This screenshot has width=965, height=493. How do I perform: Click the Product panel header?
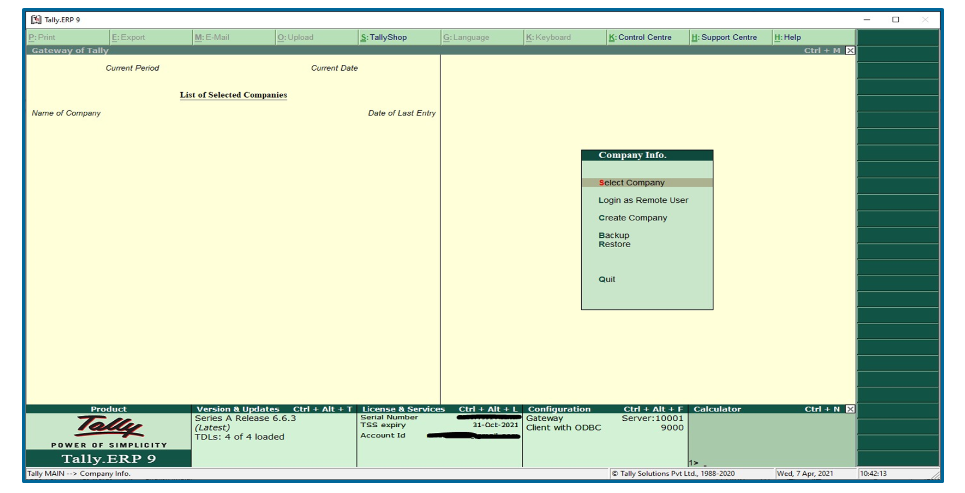coord(108,409)
